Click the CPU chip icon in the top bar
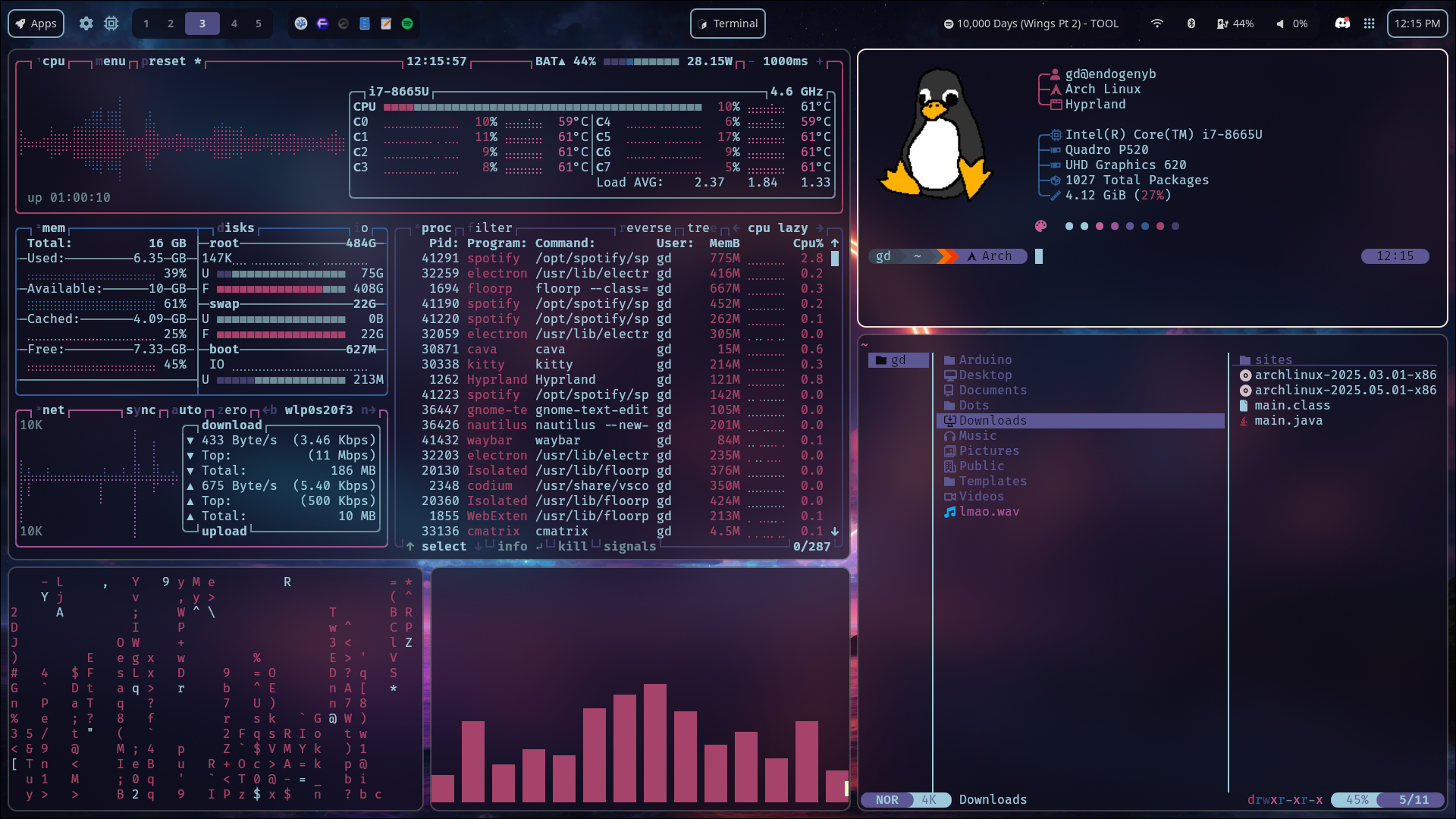 (x=111, y=24)
